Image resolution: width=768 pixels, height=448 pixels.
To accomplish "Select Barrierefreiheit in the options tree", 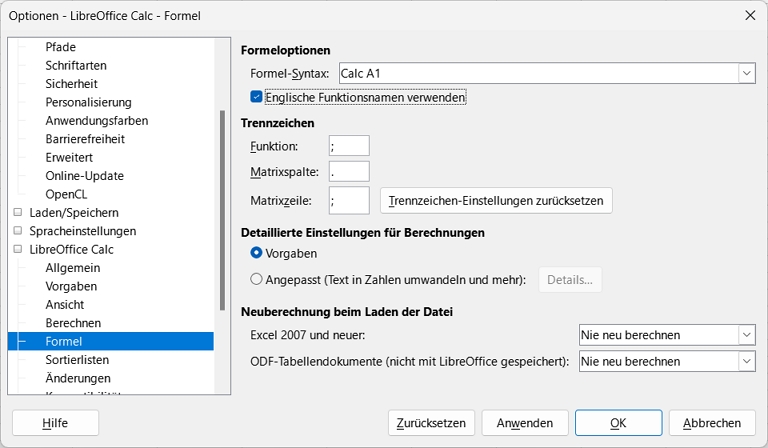I will click(x=85, y=139).
